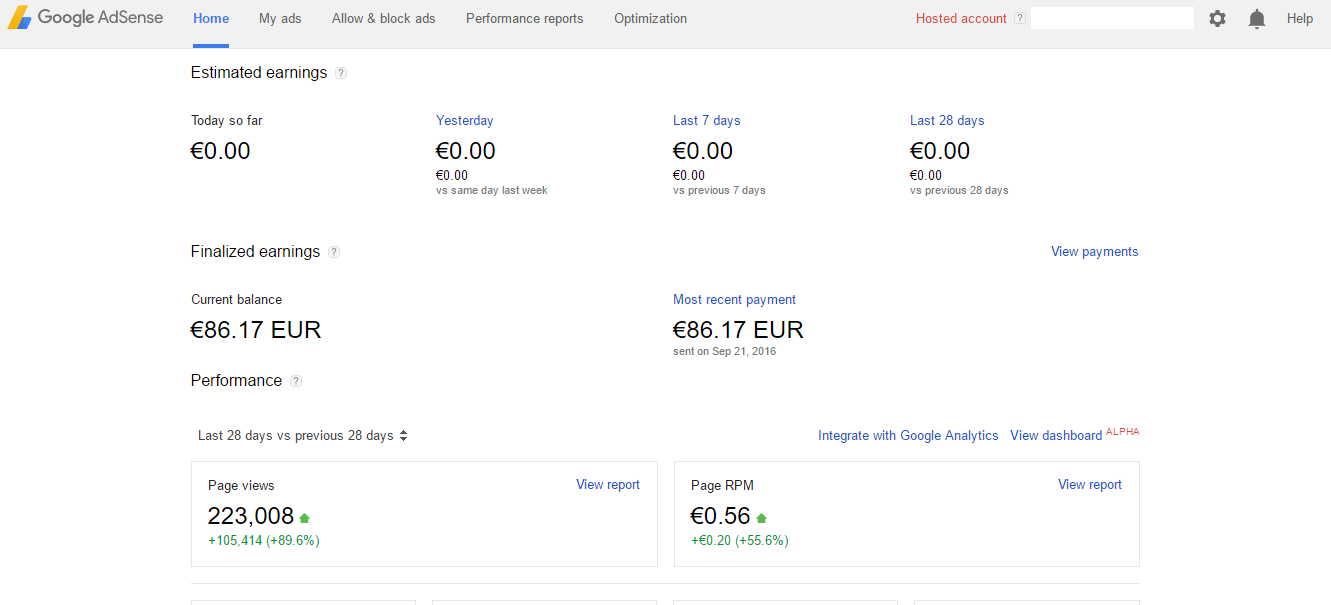Image resolution: width=1331 pixels, height=605 pixels.
Task: Click help icon next to Hosted account
Action: [x=1020, y=19]
